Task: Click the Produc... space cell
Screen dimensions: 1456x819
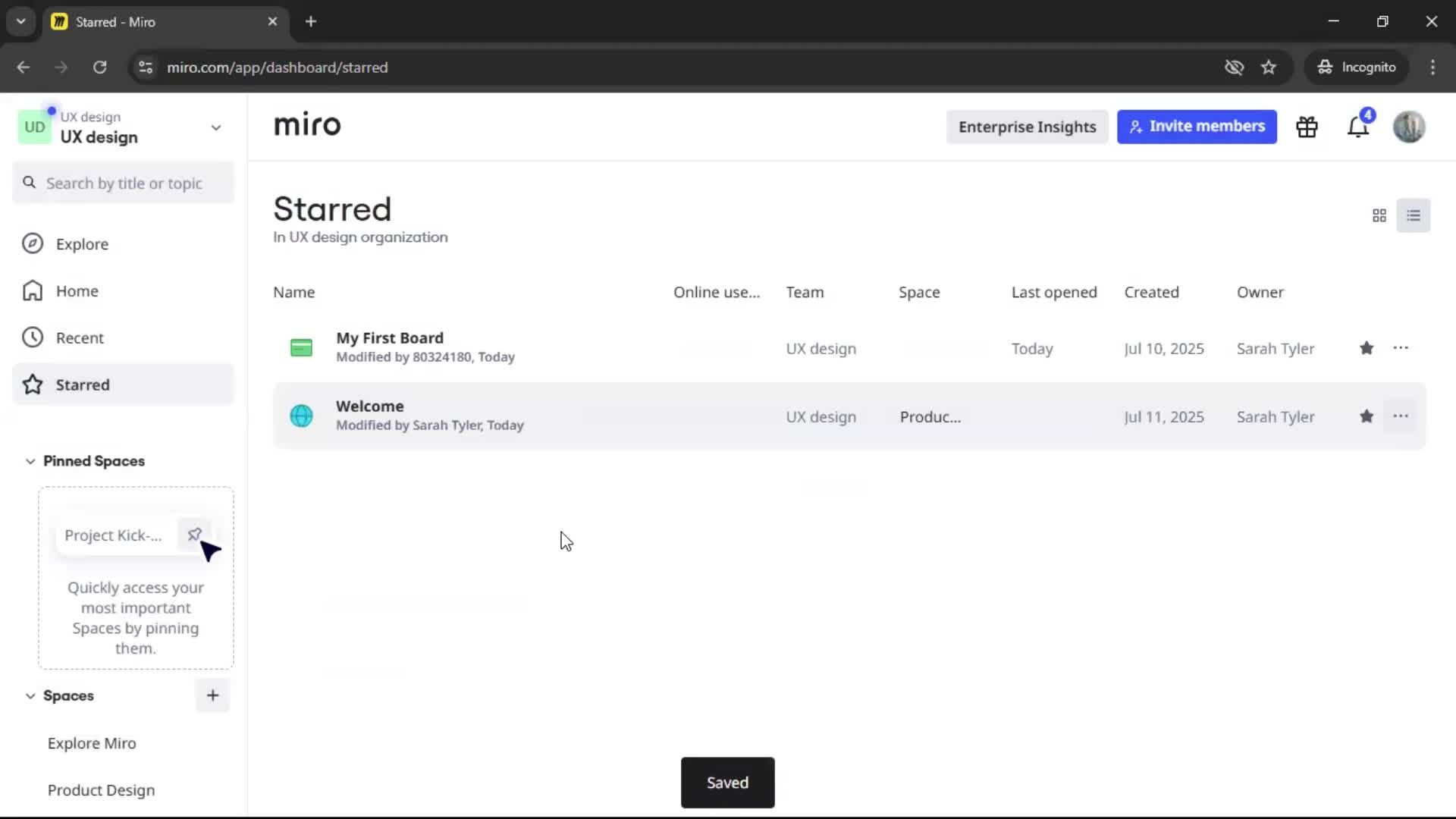Action: coord(930,417)
